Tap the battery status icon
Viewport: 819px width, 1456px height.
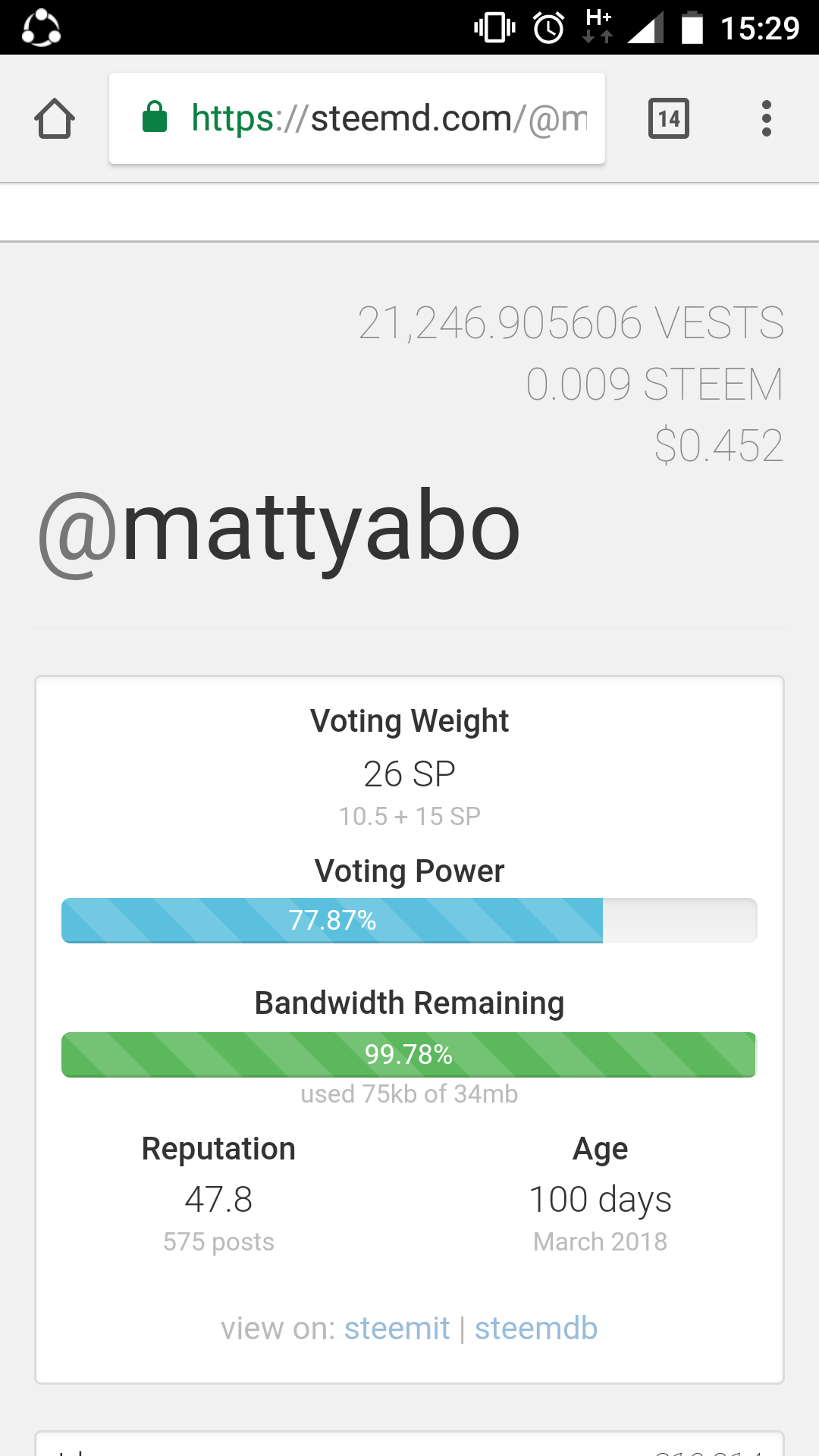(x=692, y=28)
